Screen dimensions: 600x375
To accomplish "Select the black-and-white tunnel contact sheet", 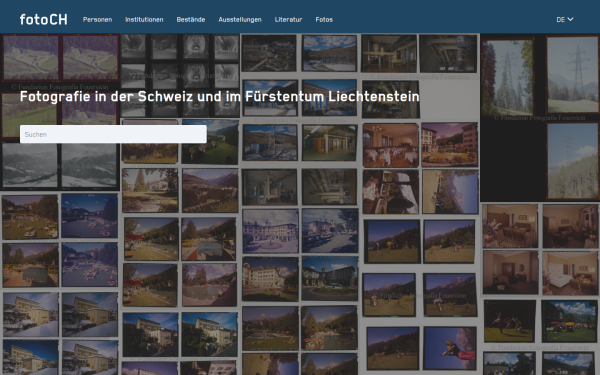I will pos(180,75).
